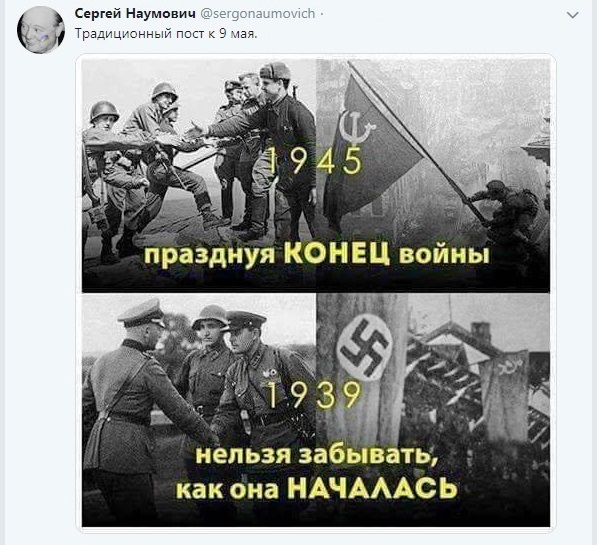Open the wooden post photo, bottom right
597x545 pixels.
pyautogui.click(x=433, y=410)
